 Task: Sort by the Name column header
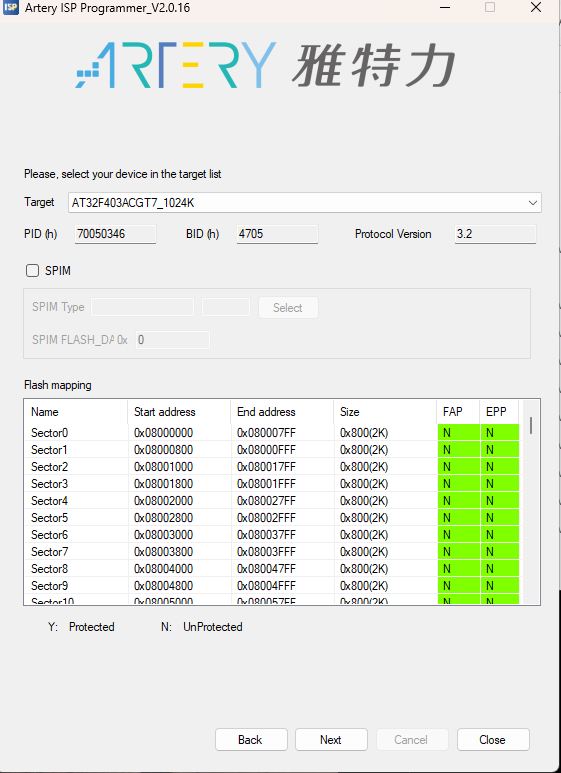click(76, 412)
